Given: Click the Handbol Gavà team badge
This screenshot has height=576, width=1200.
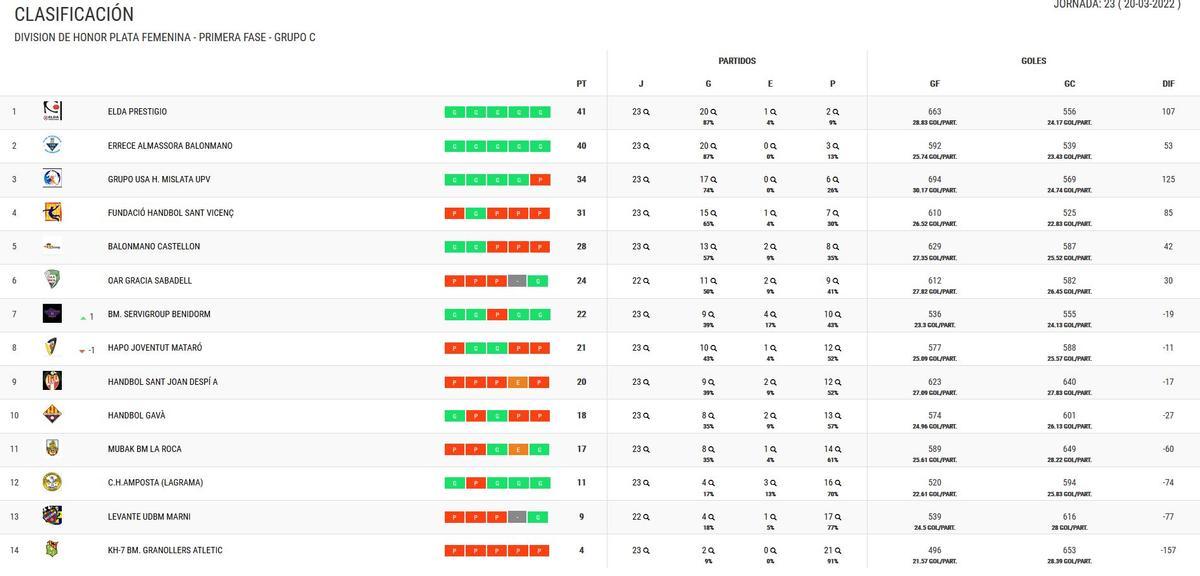Looking at the screenshot, I should point(51,414).
